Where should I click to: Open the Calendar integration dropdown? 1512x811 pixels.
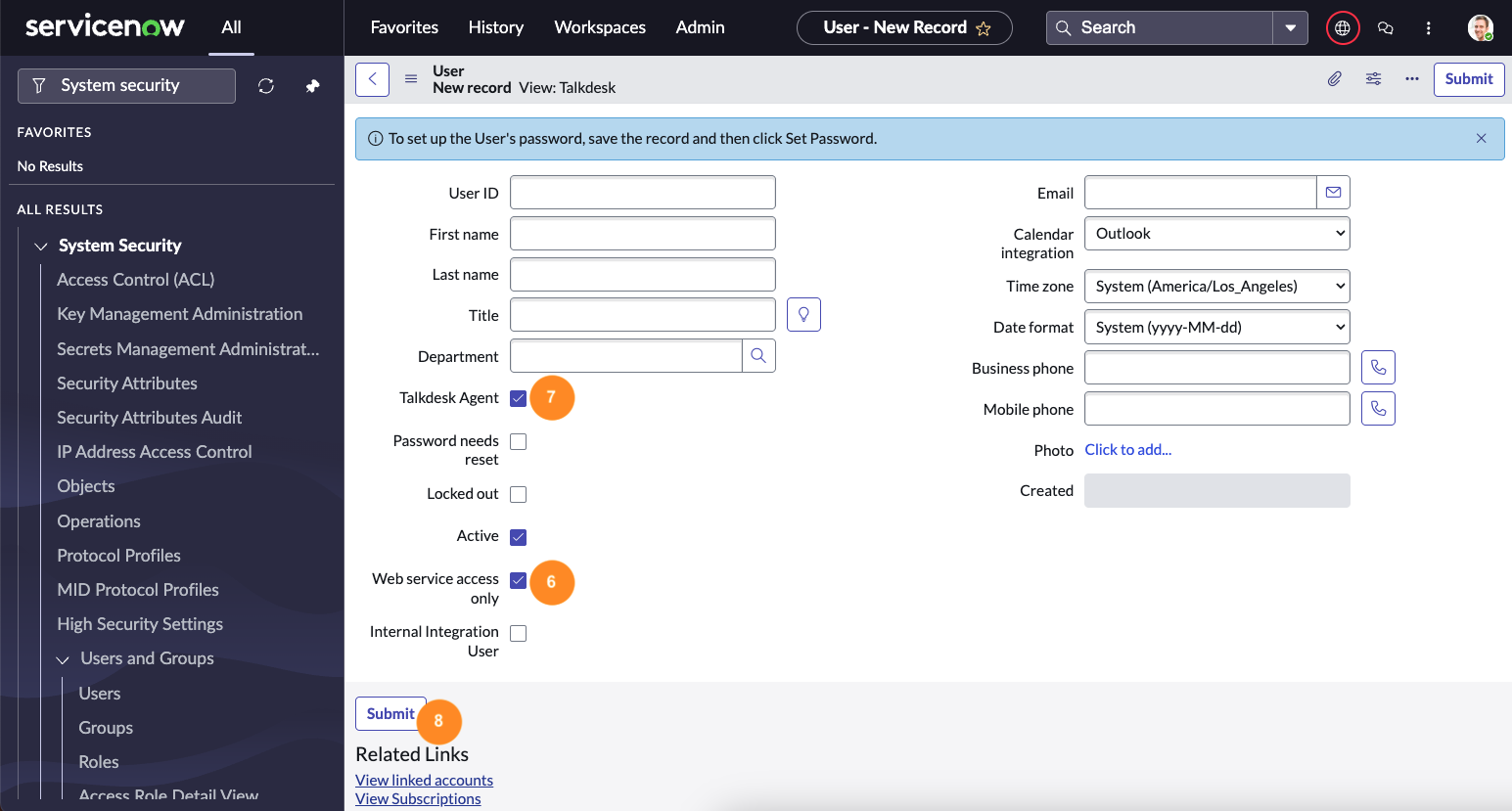click(1217, 234)
